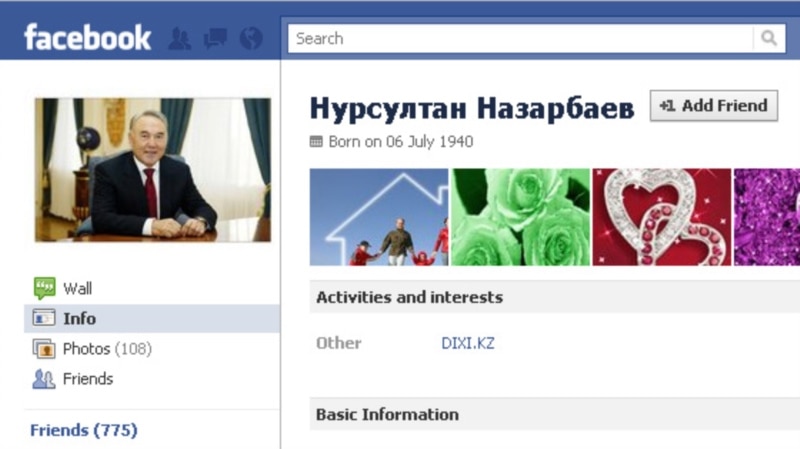This screenshot has height=449, width=800.
Task: Select the Info sidebar item
Action: [x=79, y=319]
